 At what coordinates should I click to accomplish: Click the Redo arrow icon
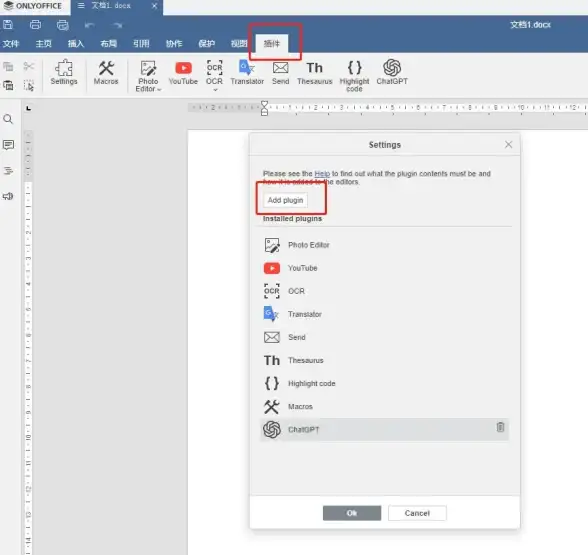tap(117, 25)
